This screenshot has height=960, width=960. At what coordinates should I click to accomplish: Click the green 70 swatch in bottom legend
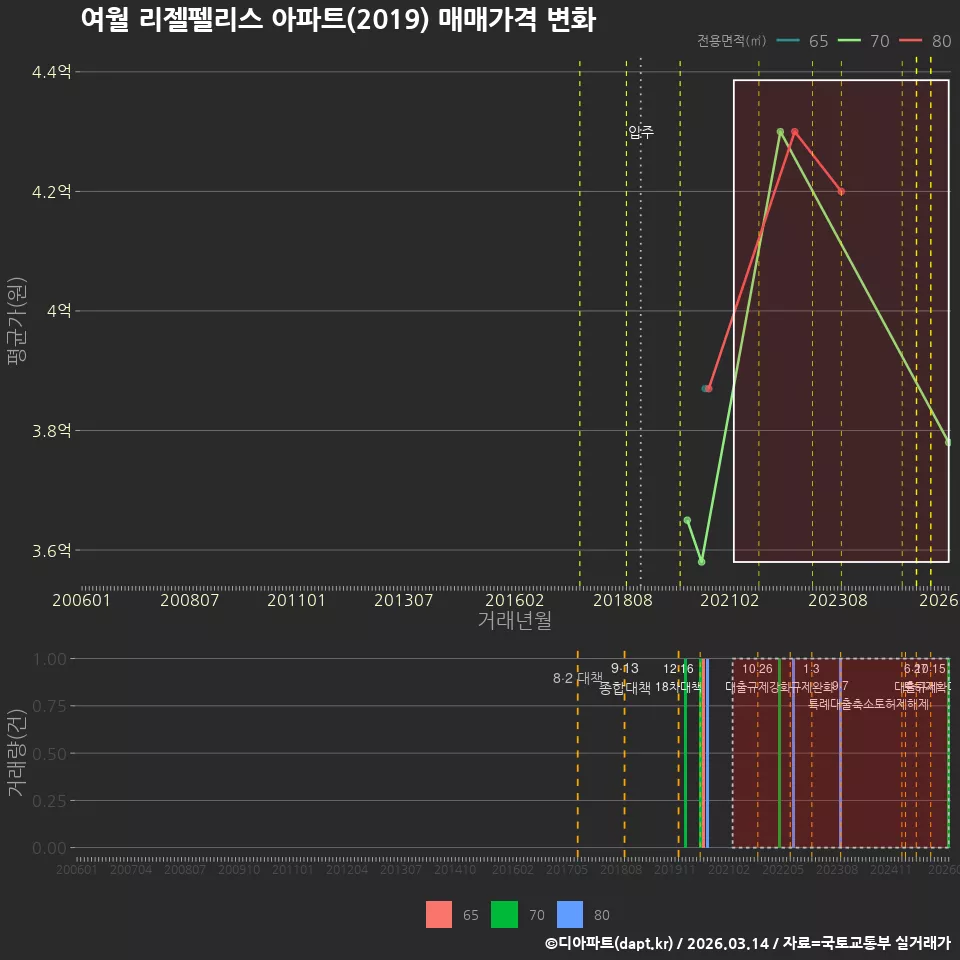click(504, 914)
